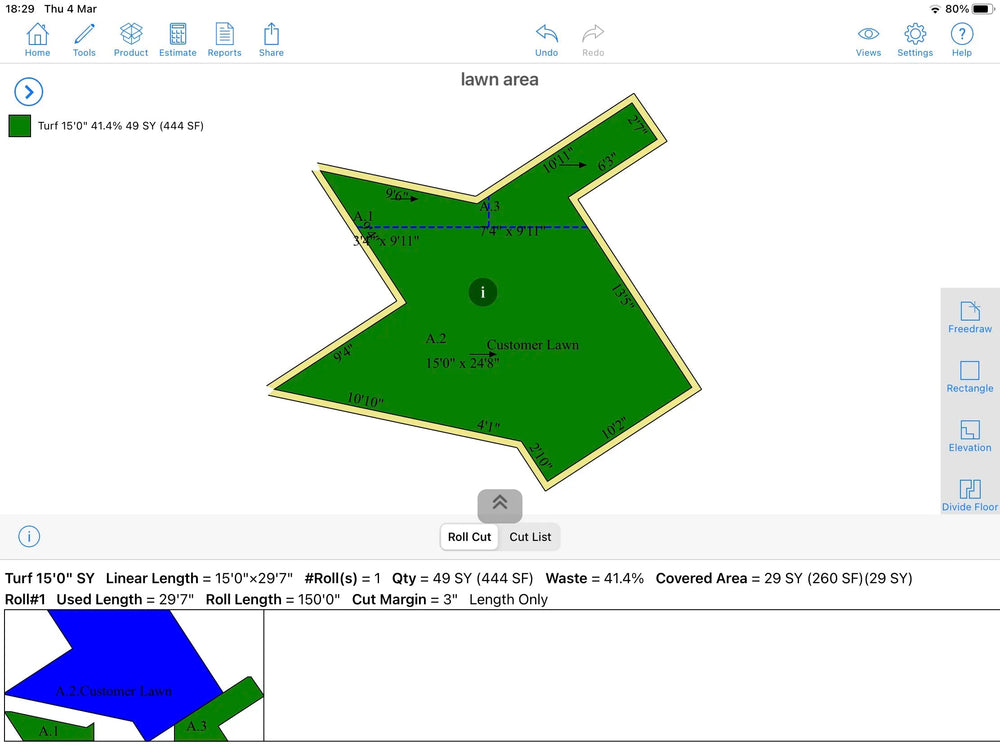Undo the last action

coord(546,39)
